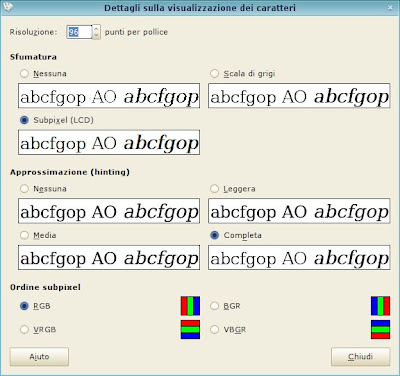Click Leggera hinting font preview
400x376 pixels.
(x=299, y=211)
